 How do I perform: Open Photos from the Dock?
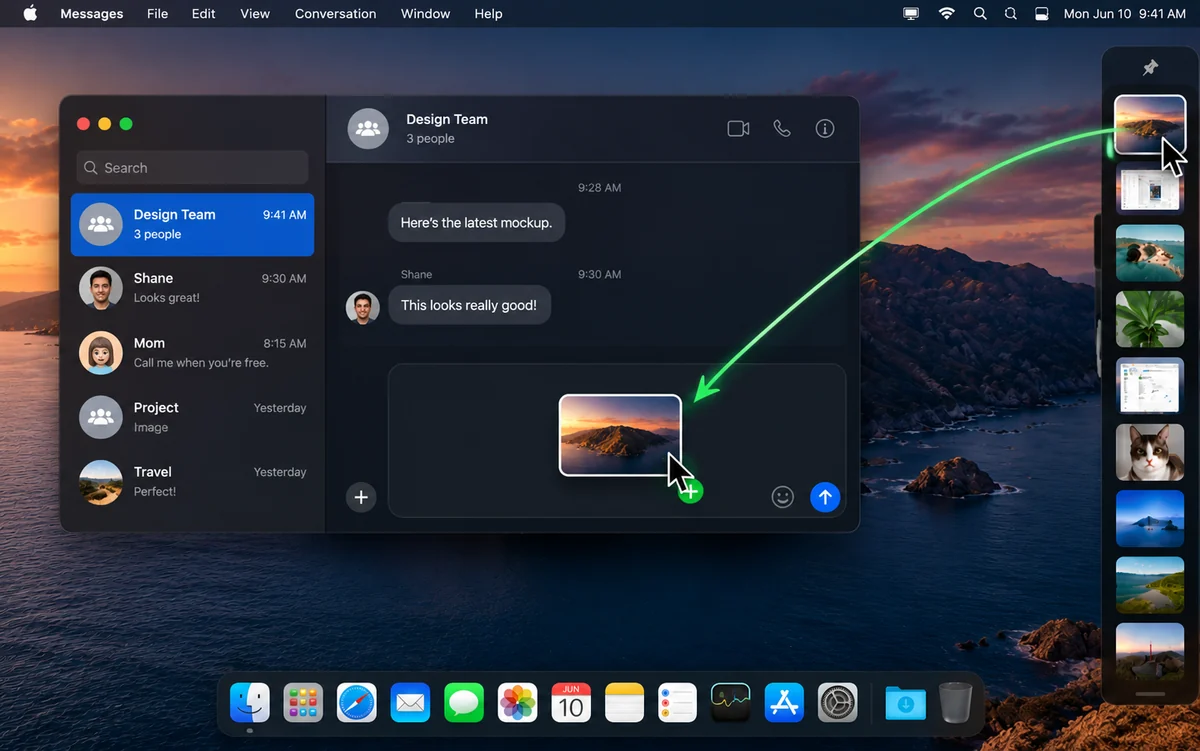click(x=518, y=703)
